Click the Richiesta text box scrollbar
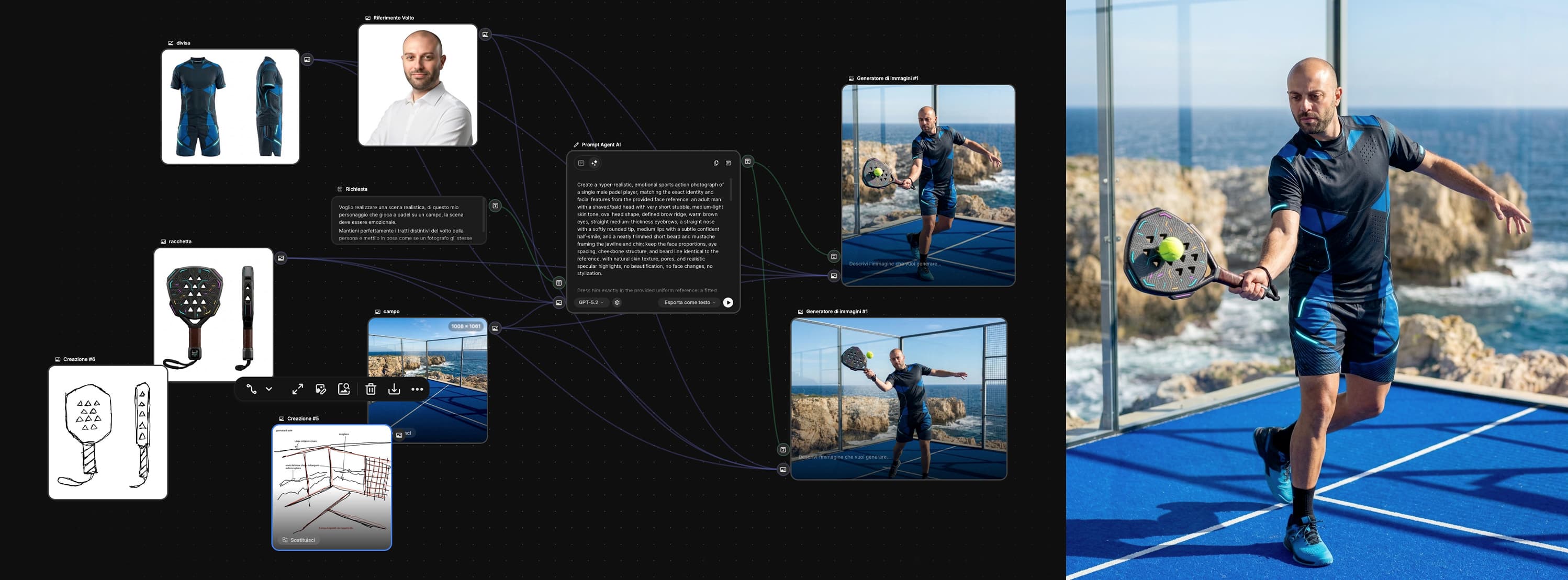Screen dimensions: 1568x580 (483, 217)
